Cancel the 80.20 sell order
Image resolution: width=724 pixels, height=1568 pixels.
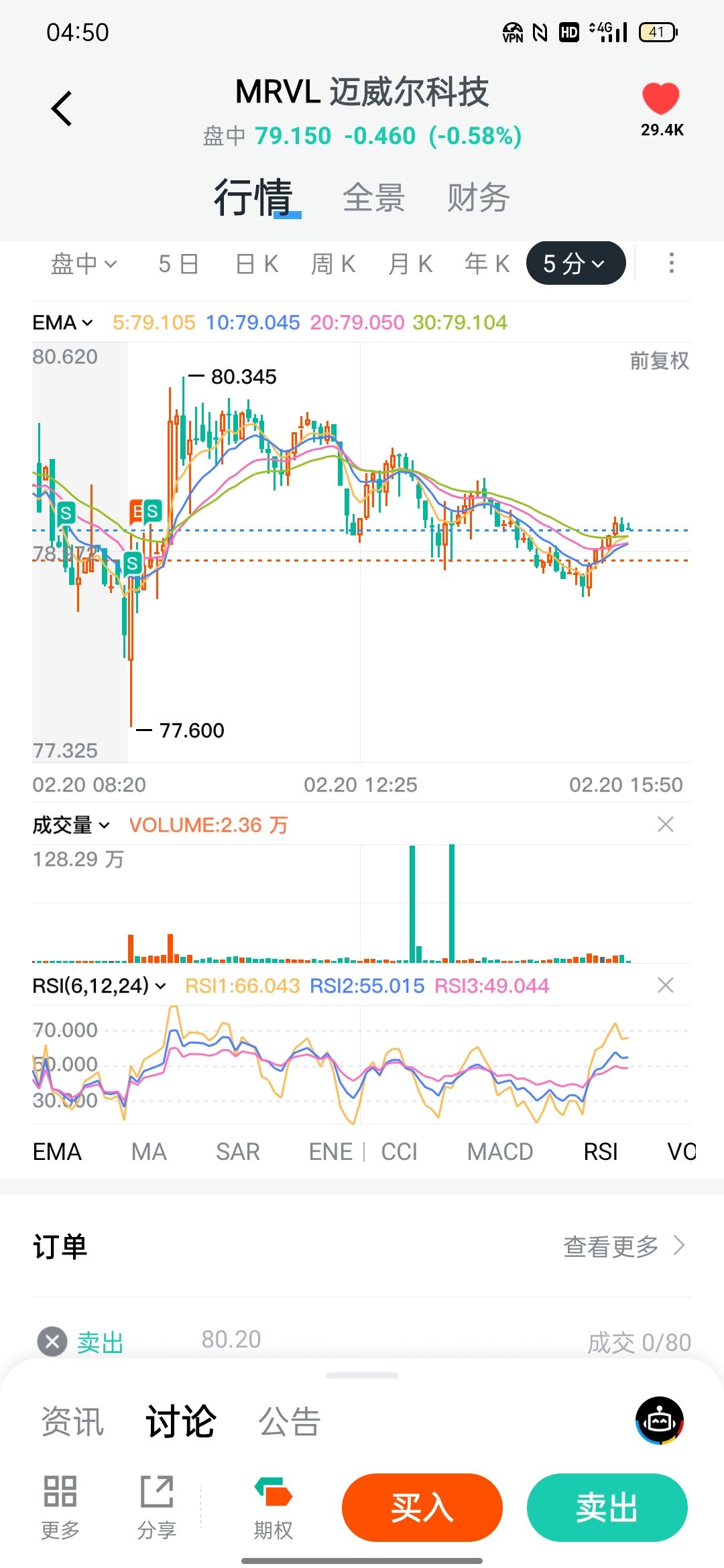52,1342
